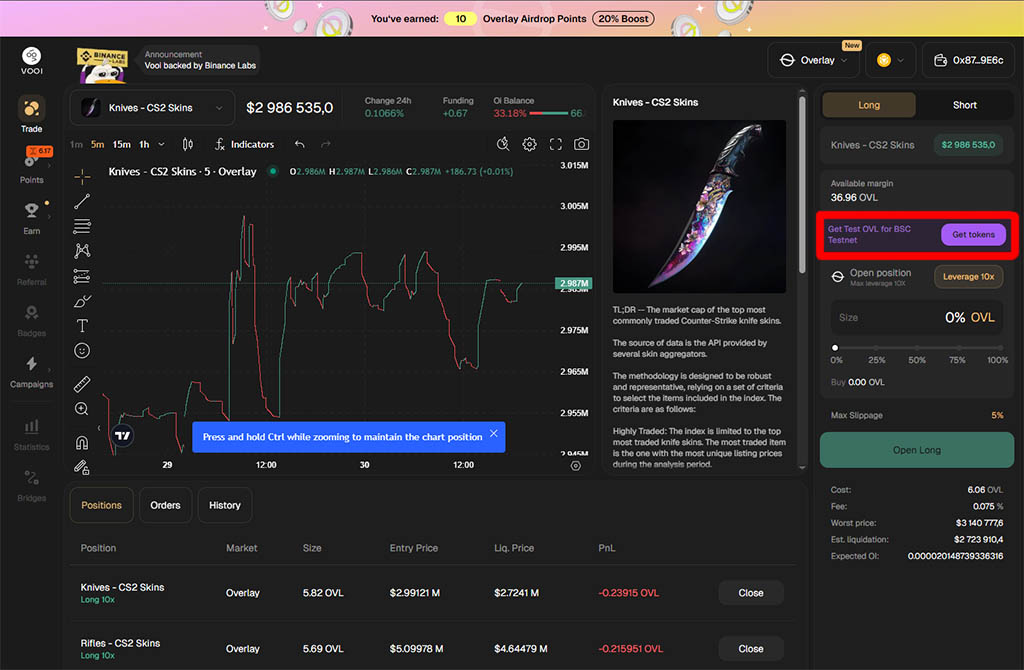This screenshot has width=1024, height=670.
Task: Click the Size input field
Action: pos(916,317)
